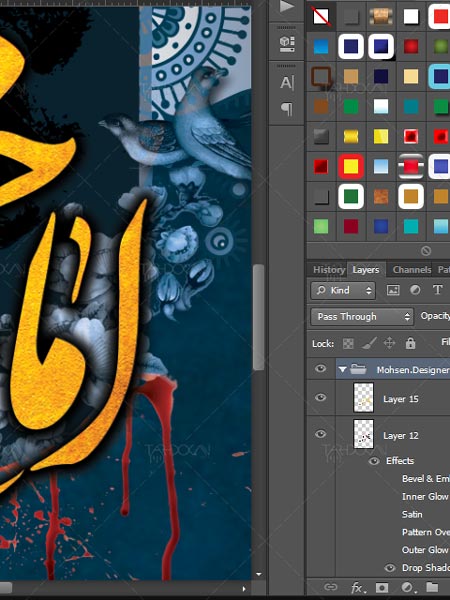Open the 3D properties panel icon

pyautogui.click(x=287, y=44)
